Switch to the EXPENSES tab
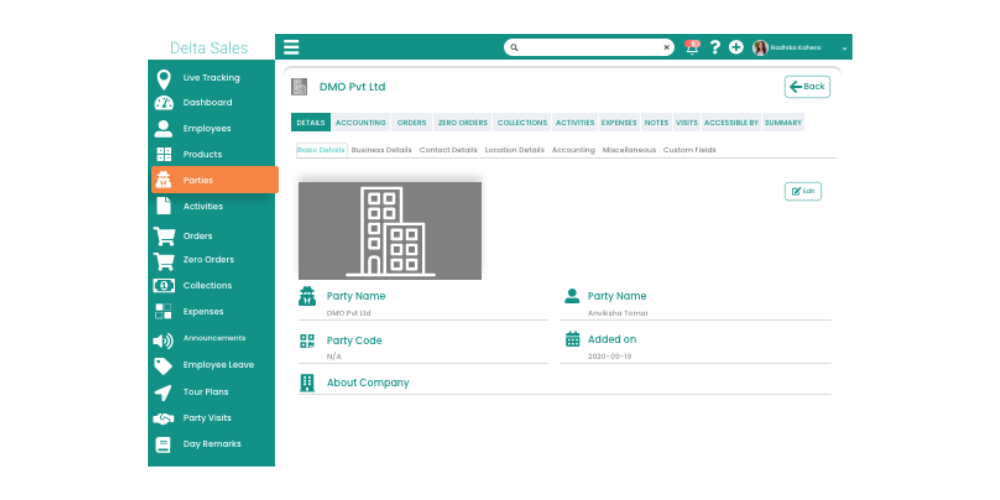The image size is (1000, 500). pos(619,122)
